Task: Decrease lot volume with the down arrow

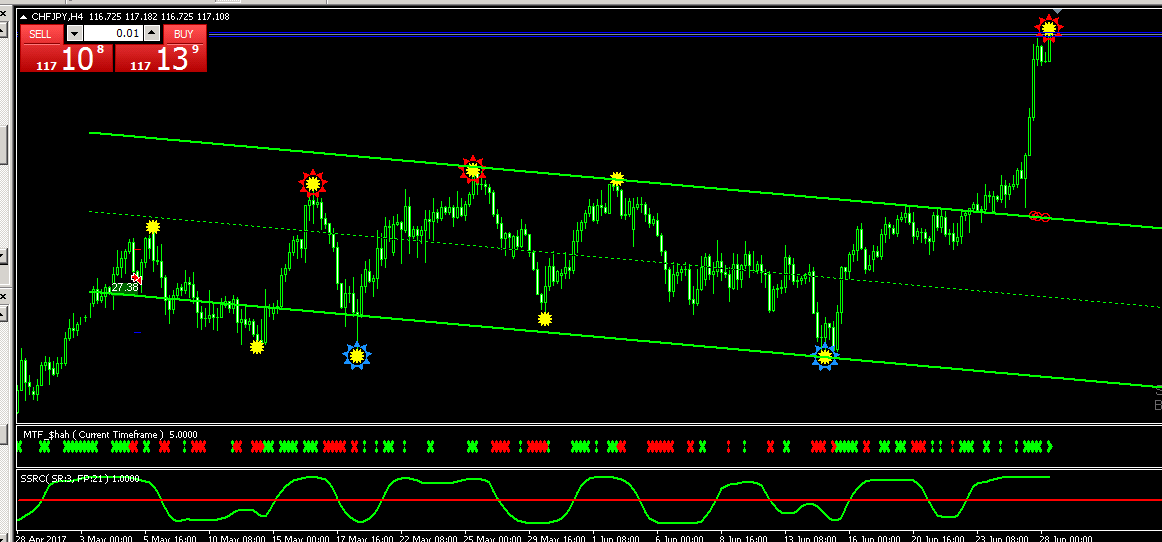Action: (x=74, y=33)
